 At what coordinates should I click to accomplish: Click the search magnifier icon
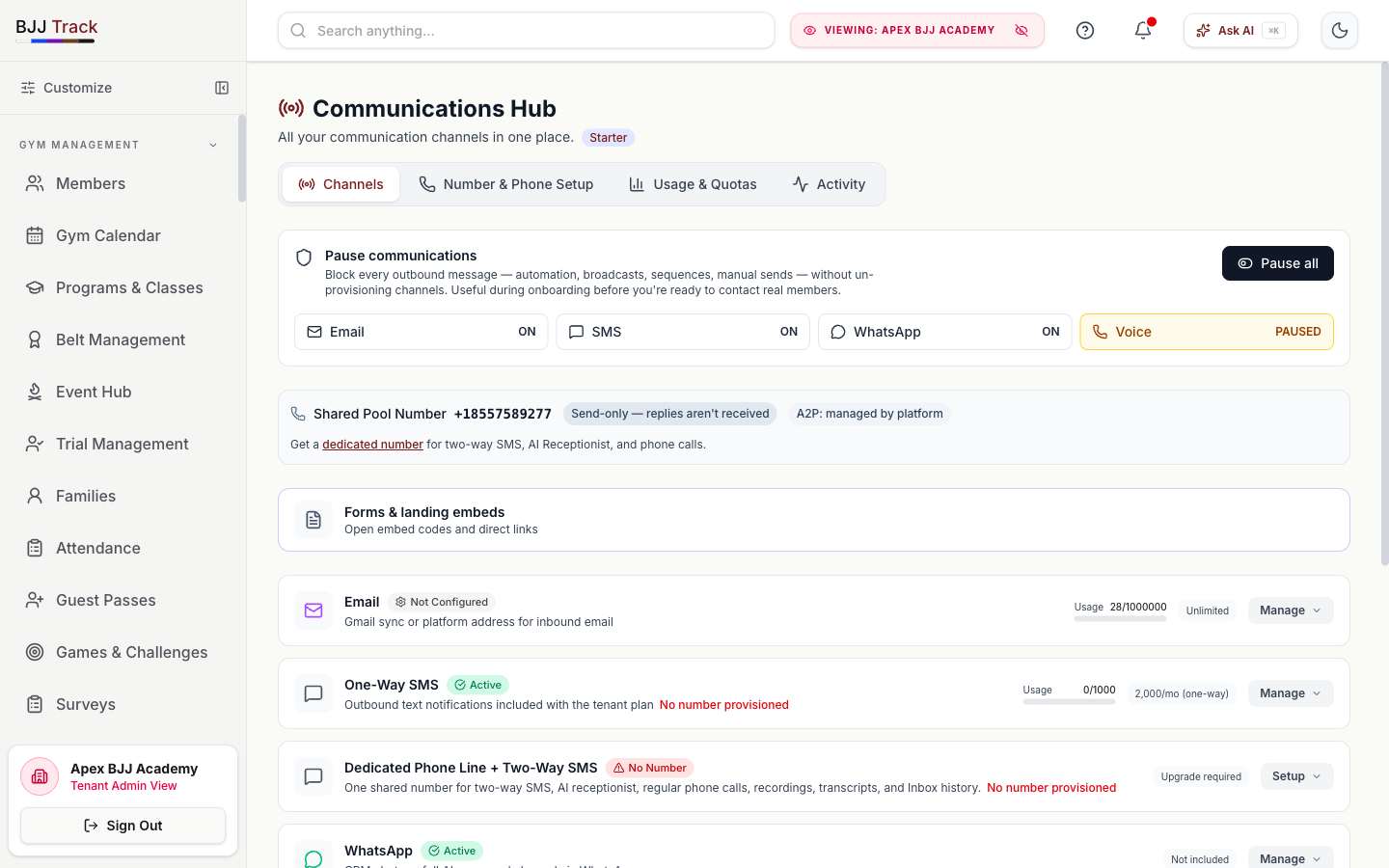pyautogui.click(x=298, y=31)
